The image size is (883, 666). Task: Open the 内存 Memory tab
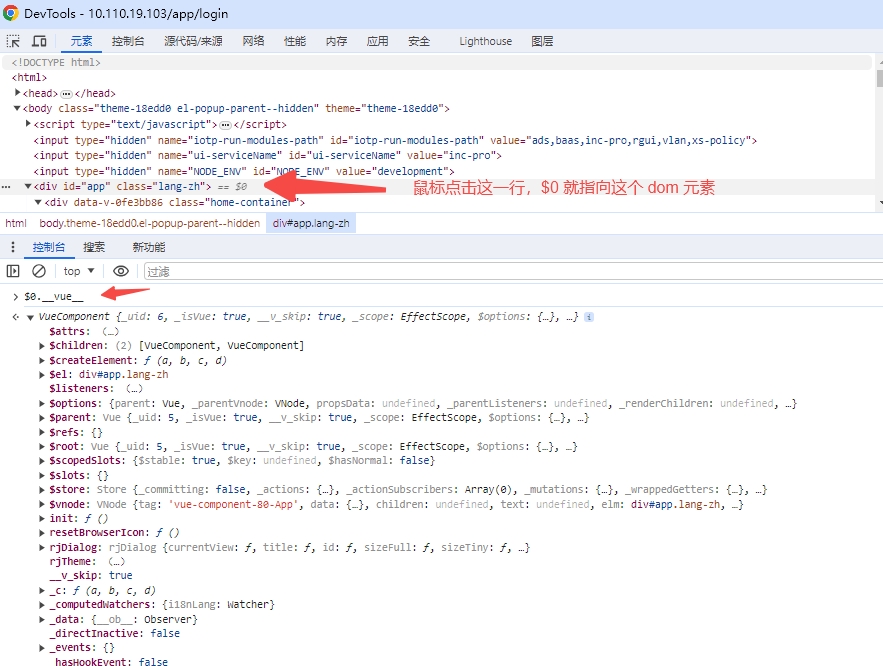pos(336,41)
